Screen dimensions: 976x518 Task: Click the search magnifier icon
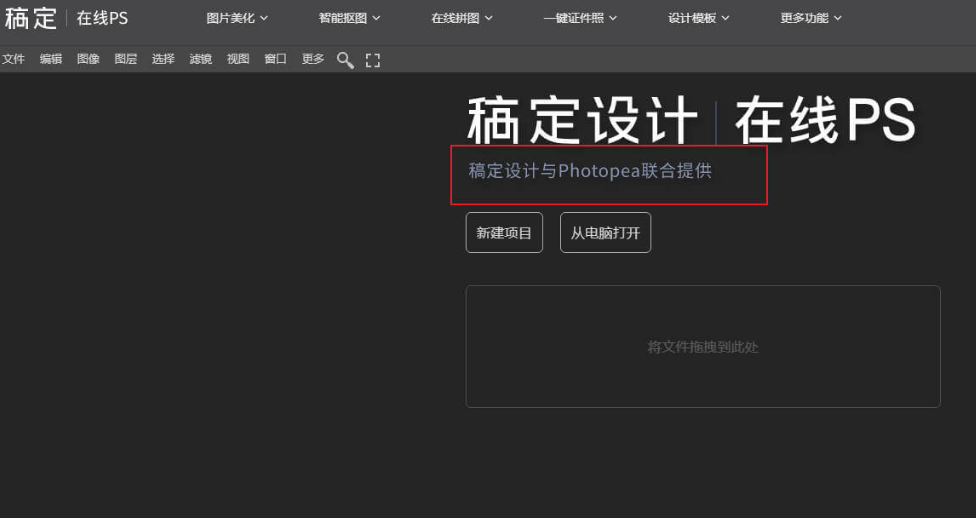345,60
